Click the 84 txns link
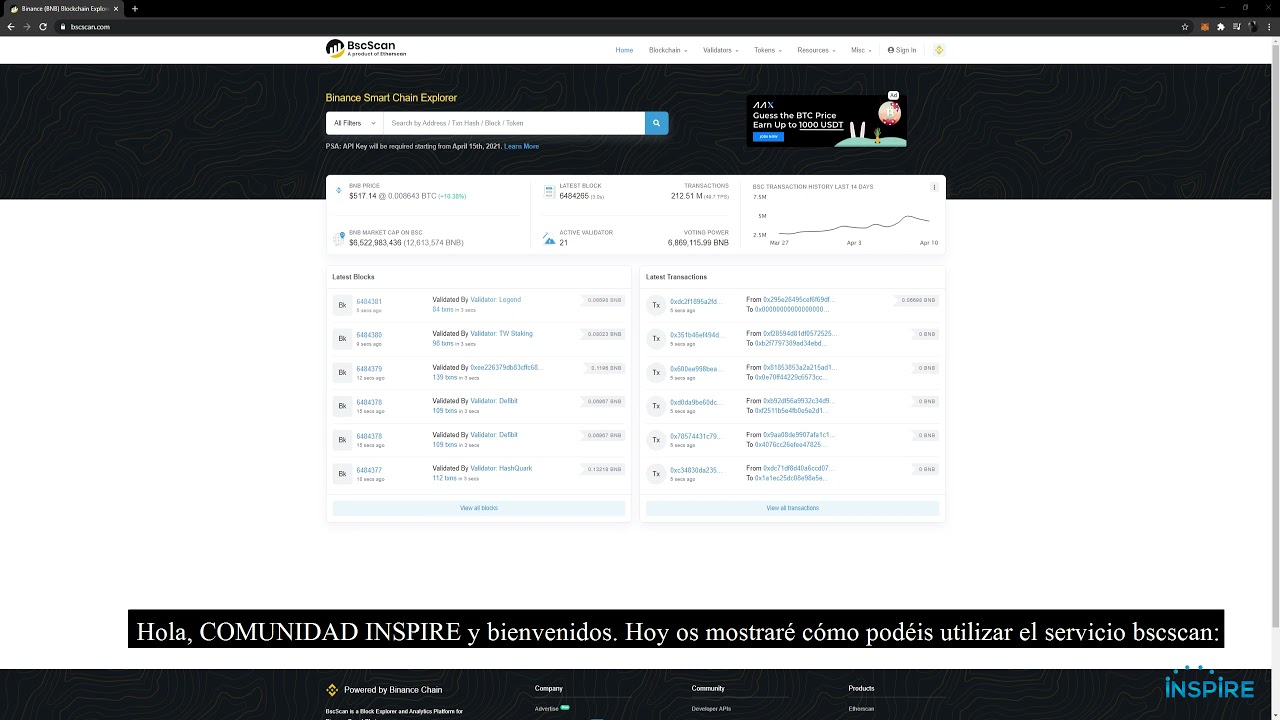The height and width of the screenshot is (720, 1280). [443, 310]
